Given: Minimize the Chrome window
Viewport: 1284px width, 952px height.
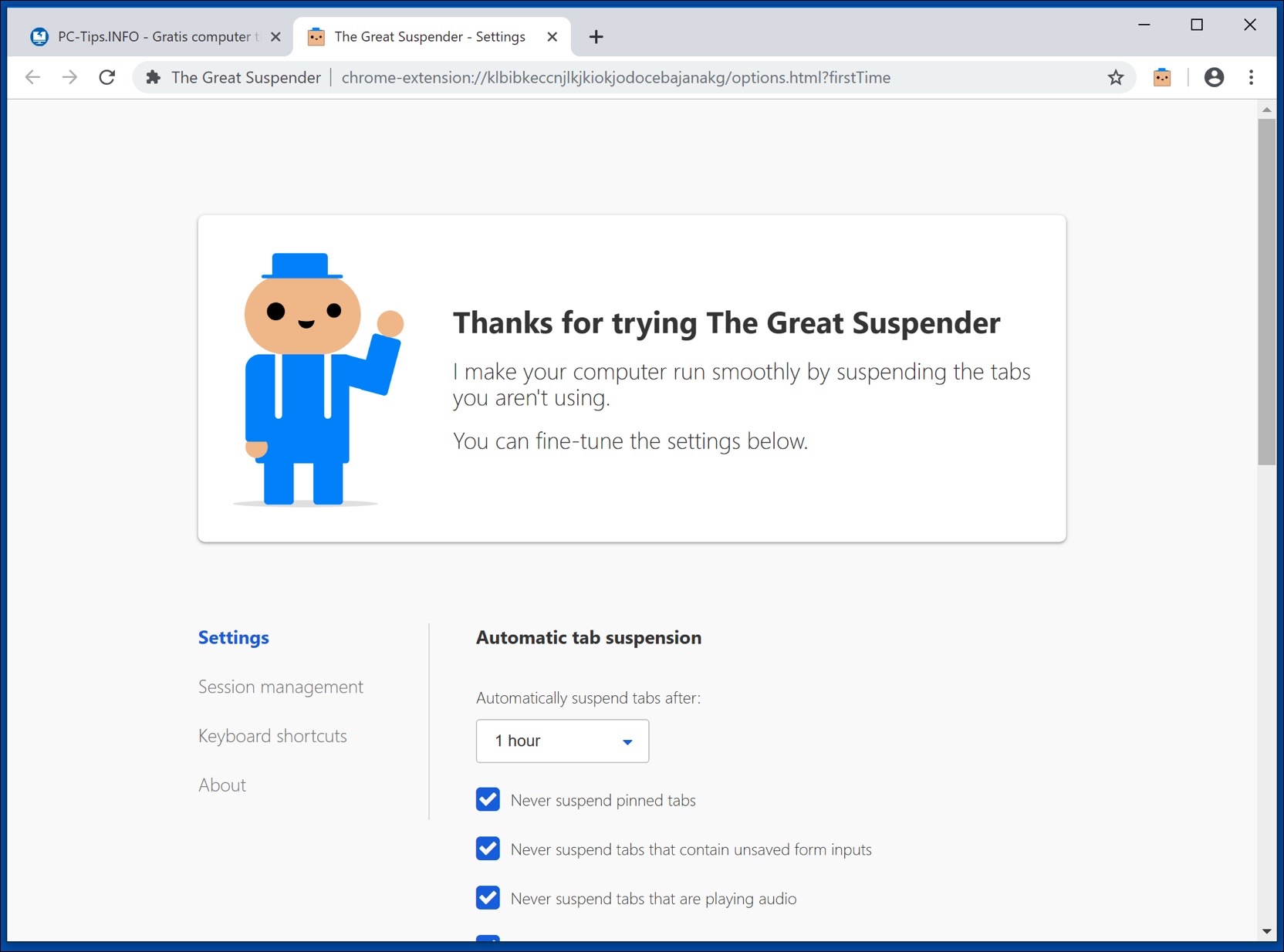Looking at the screenshot, I should [x=1144, y=25].
